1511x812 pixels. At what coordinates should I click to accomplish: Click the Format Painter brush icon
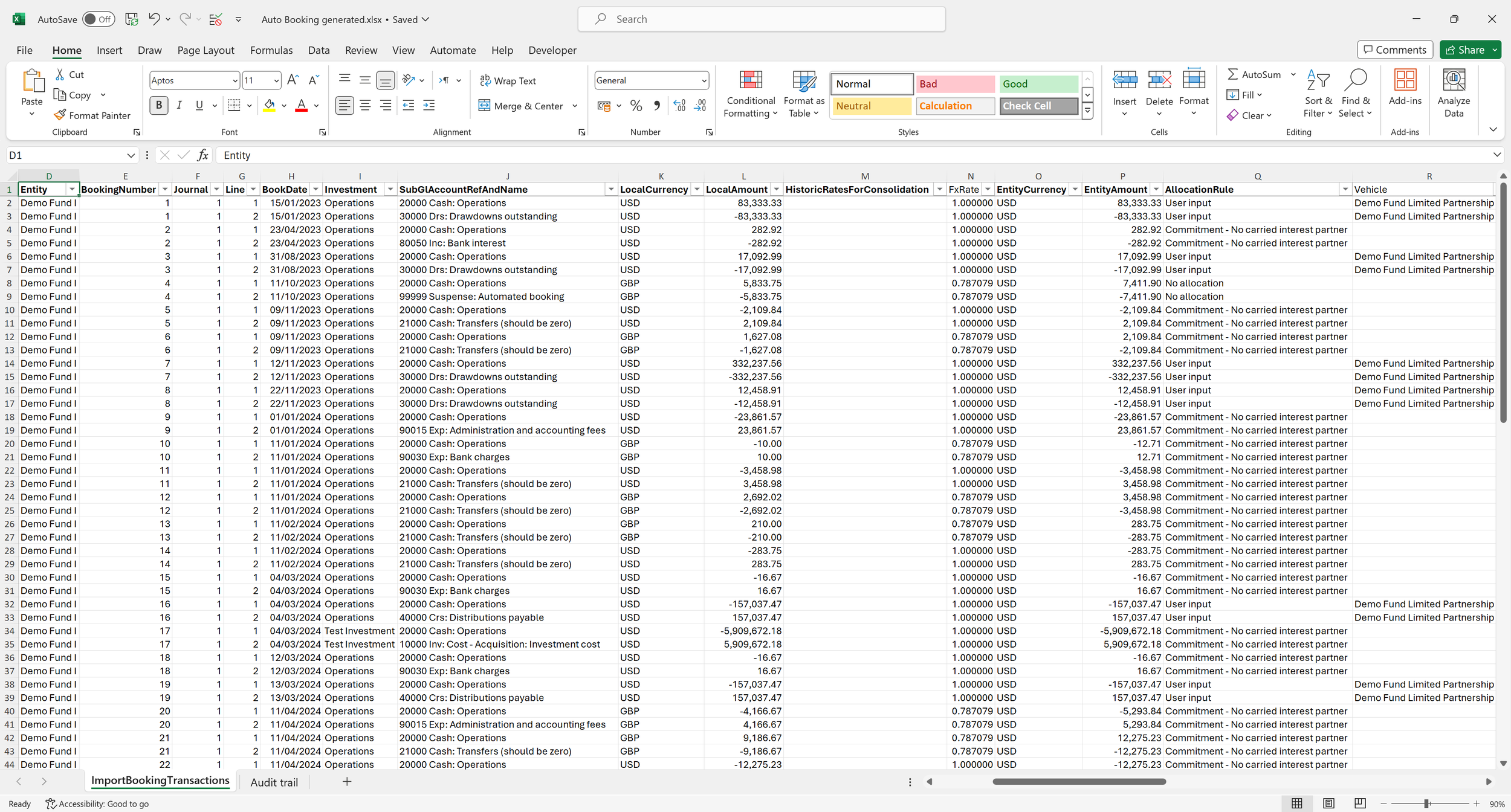click(x=60, y=115)
